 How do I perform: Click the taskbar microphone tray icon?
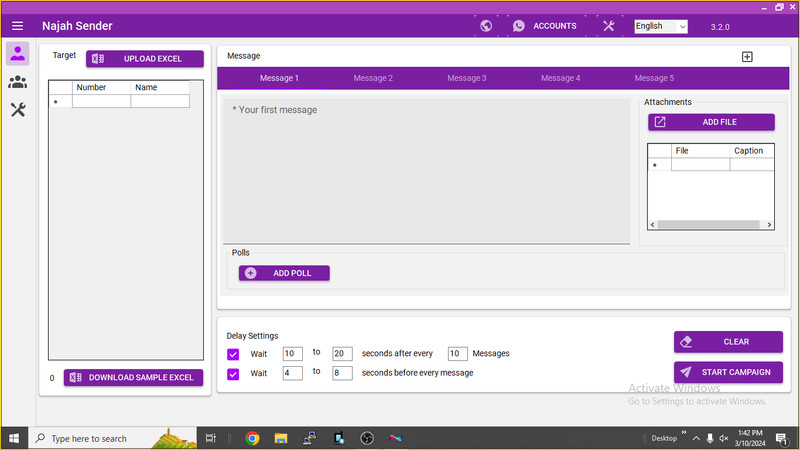tap(710, 438)
